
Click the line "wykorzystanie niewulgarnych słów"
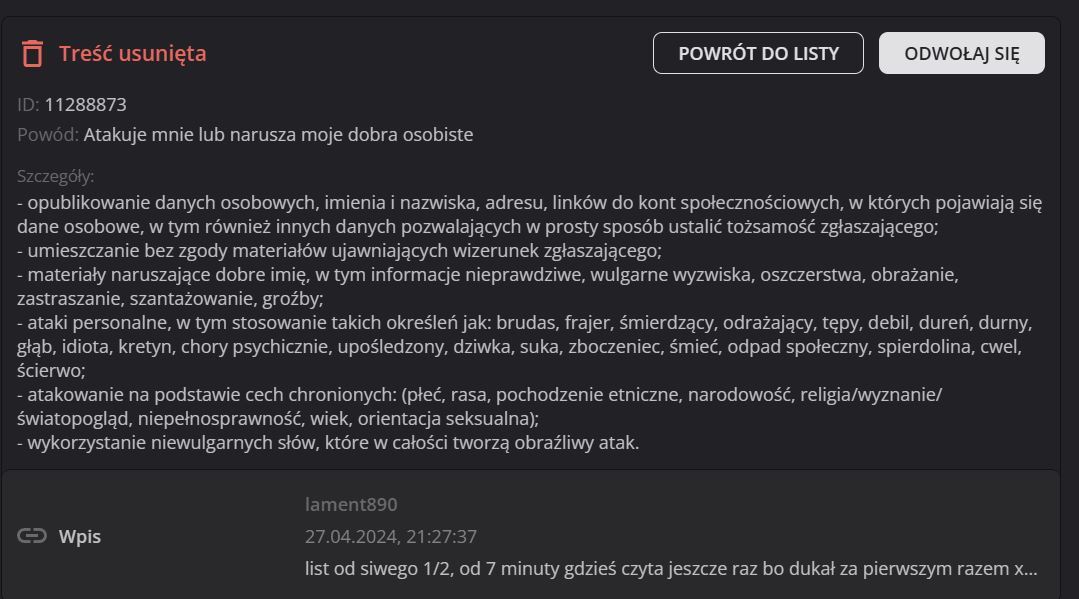point(328,442)
